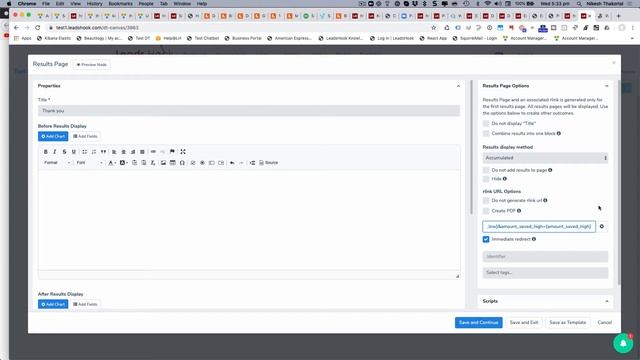The image size is (640, 360).
Task: Toggle the Hide checkbox
Action: 486,179
